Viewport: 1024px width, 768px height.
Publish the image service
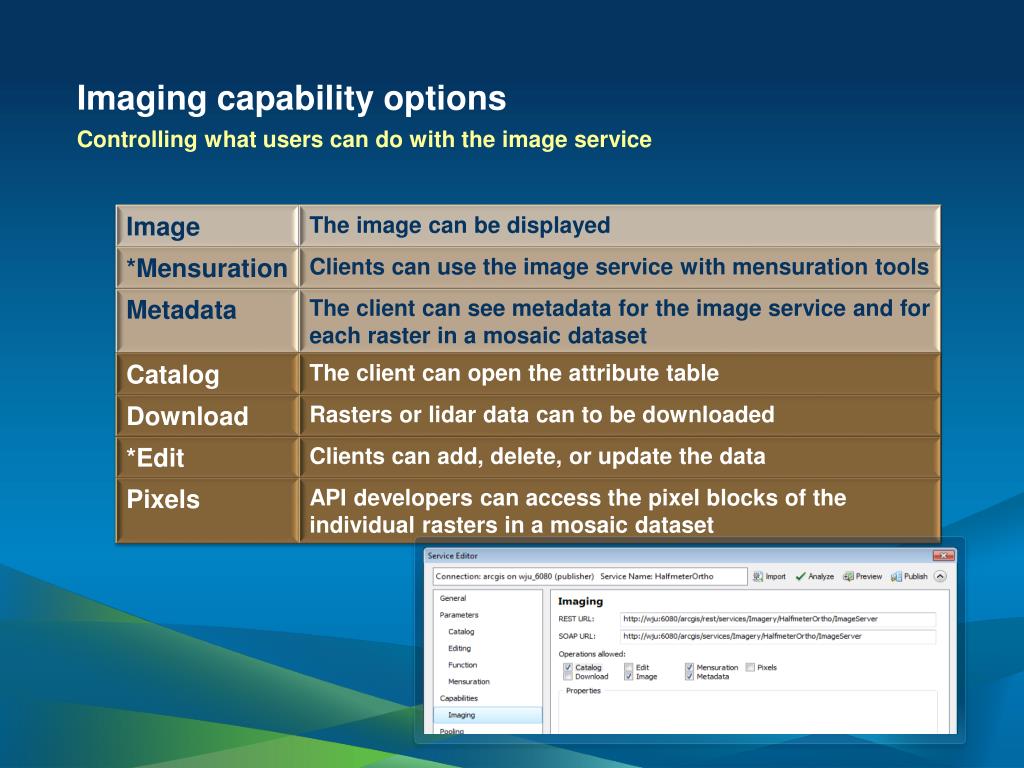click(909, 576)
